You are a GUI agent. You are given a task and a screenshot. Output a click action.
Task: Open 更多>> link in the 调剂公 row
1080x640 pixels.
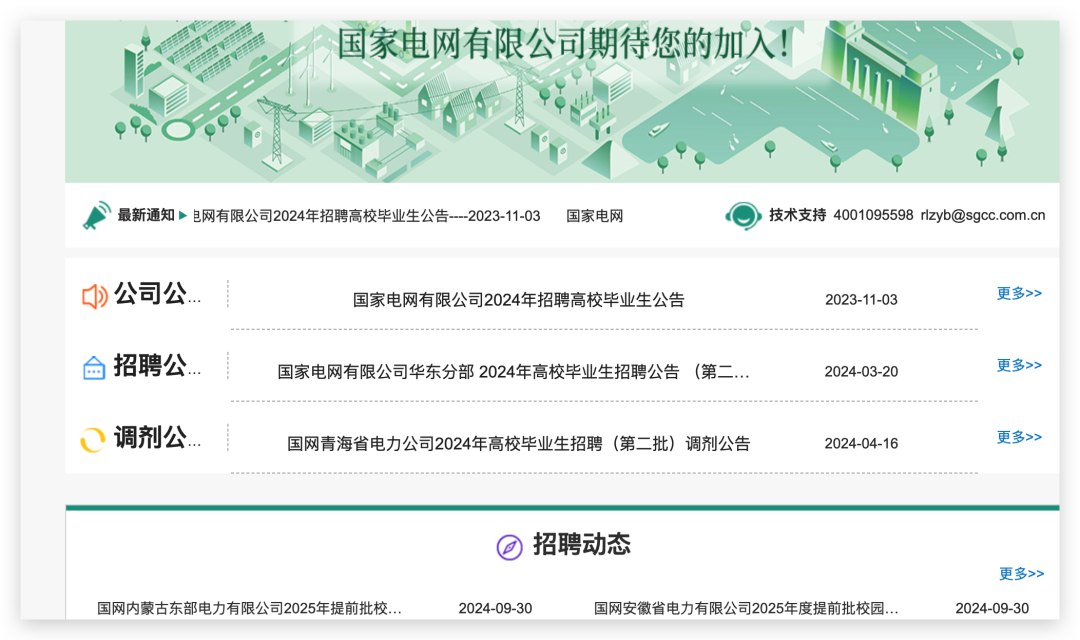pyautogui.click(x=1019, y=437)
